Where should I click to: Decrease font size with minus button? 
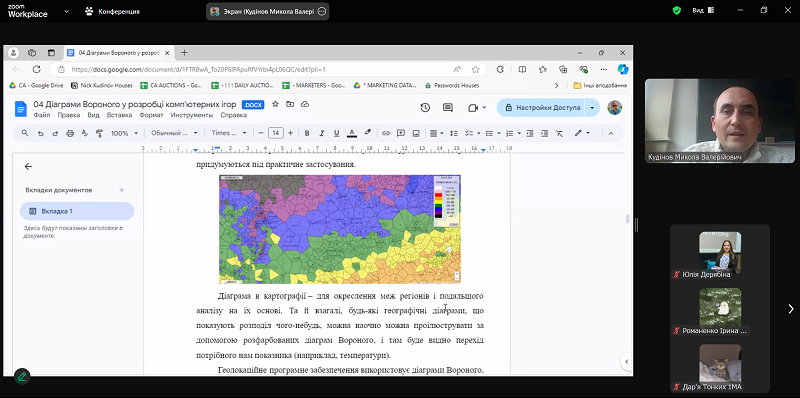[x=261, y=133]
